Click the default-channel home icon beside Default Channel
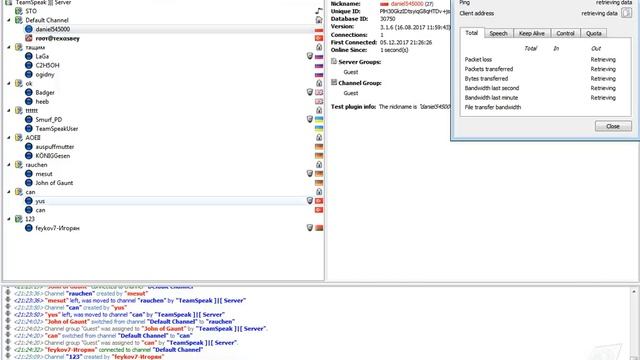 point(319,20)
